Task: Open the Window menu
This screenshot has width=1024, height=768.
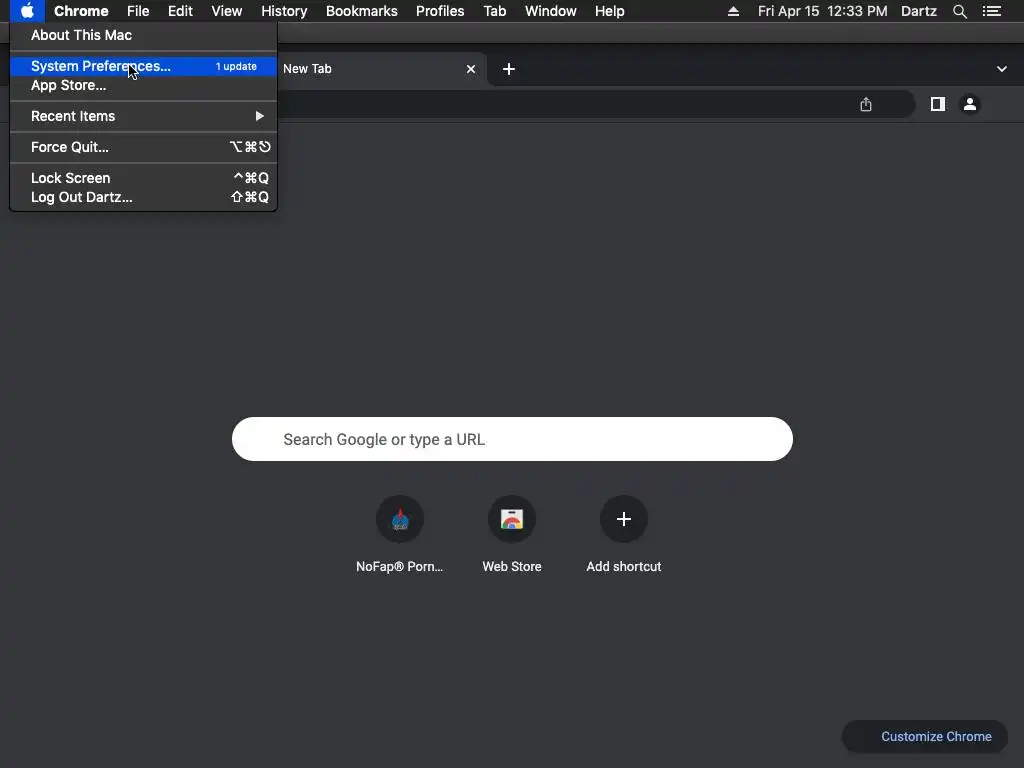Action: 551,11
